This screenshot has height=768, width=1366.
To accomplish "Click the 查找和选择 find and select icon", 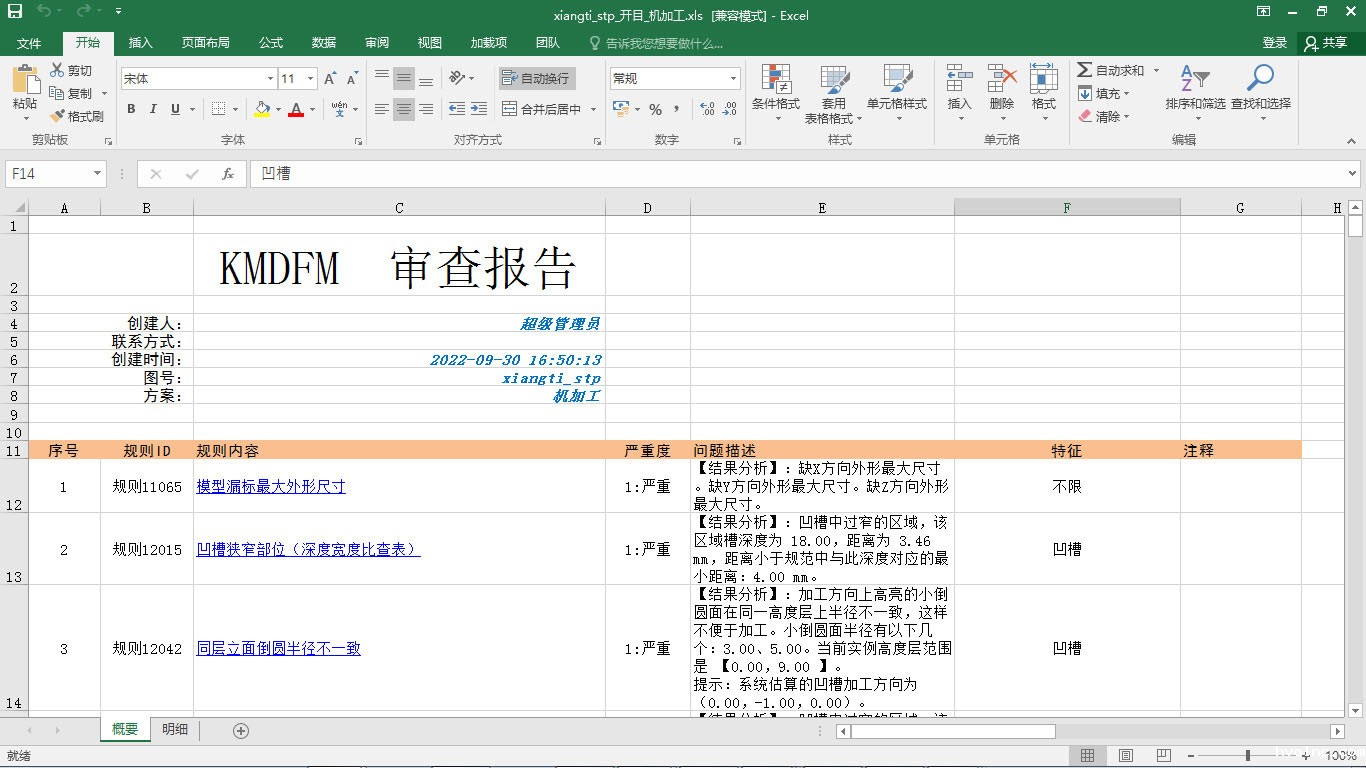I will pos(1260,90).
